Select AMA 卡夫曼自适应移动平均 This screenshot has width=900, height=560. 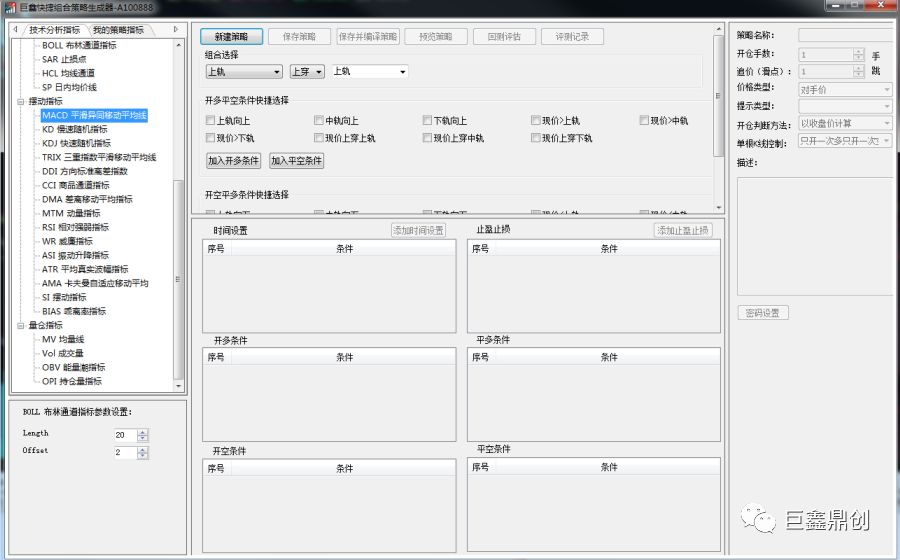tap(95, 283)
